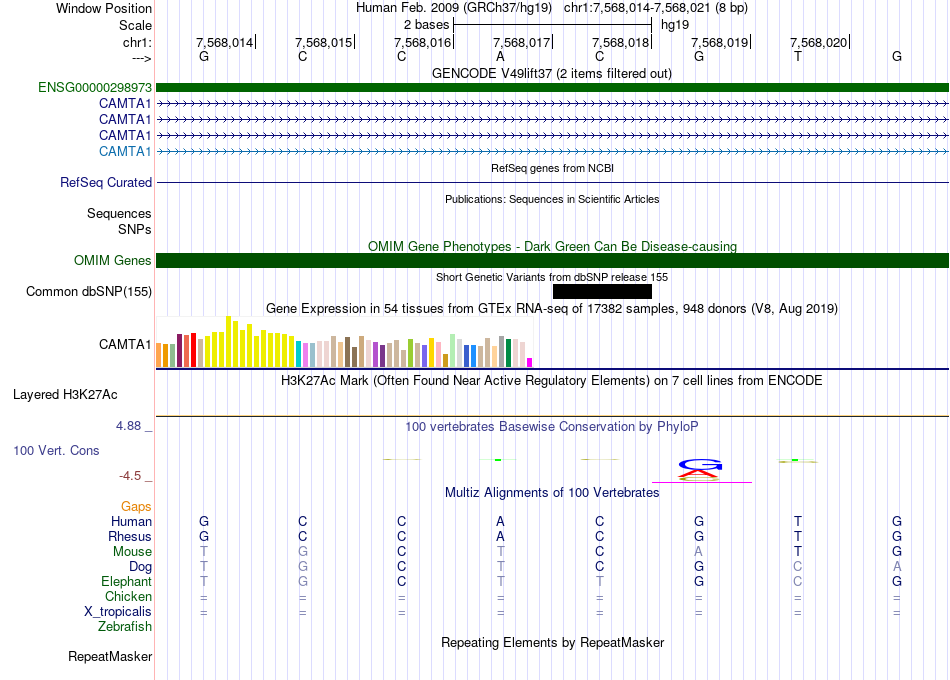This screenshot has width=950, height=680.
Task: Click the Human species row label
Action: coord(131,521)
